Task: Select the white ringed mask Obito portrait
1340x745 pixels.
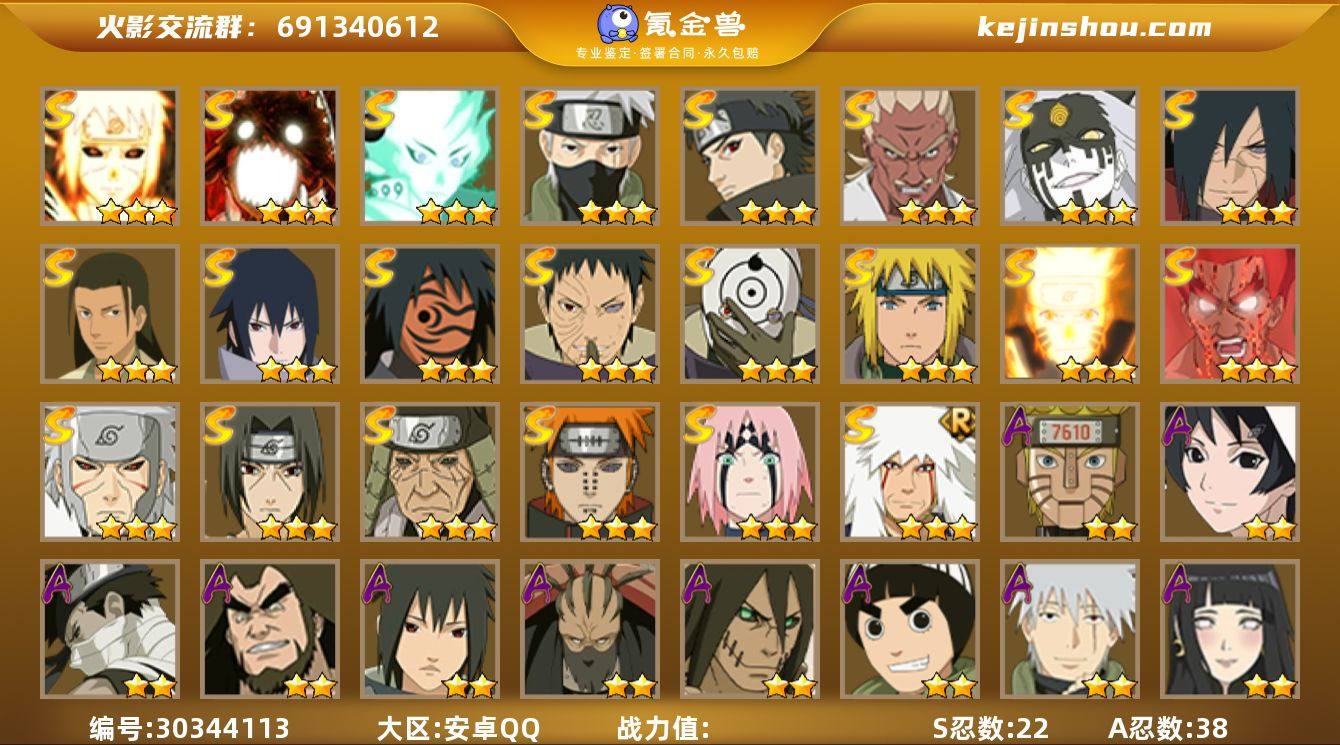Action: (749, 314)
